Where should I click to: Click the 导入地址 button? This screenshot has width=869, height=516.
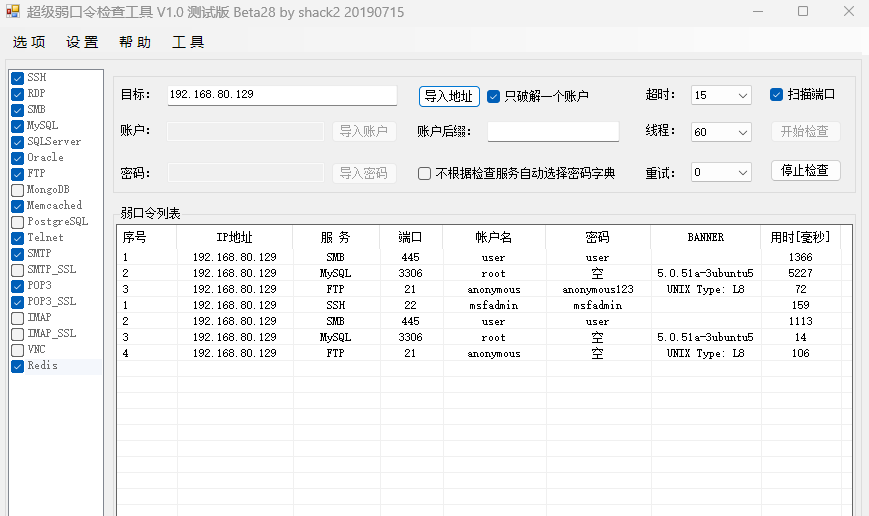click(x=448, y=96)
